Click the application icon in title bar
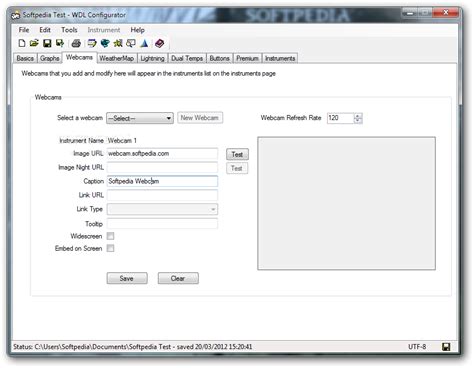Screen dimensions: 474x368 coord(16,15)
